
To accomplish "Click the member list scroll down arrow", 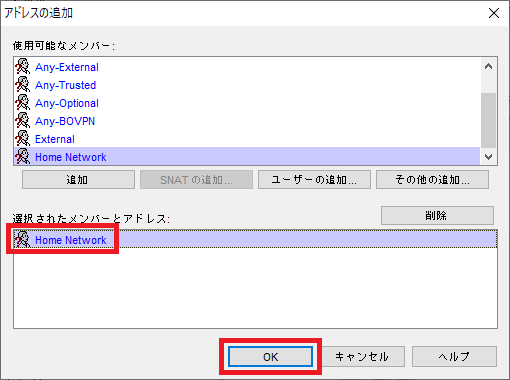I will [x=489, y=157].
